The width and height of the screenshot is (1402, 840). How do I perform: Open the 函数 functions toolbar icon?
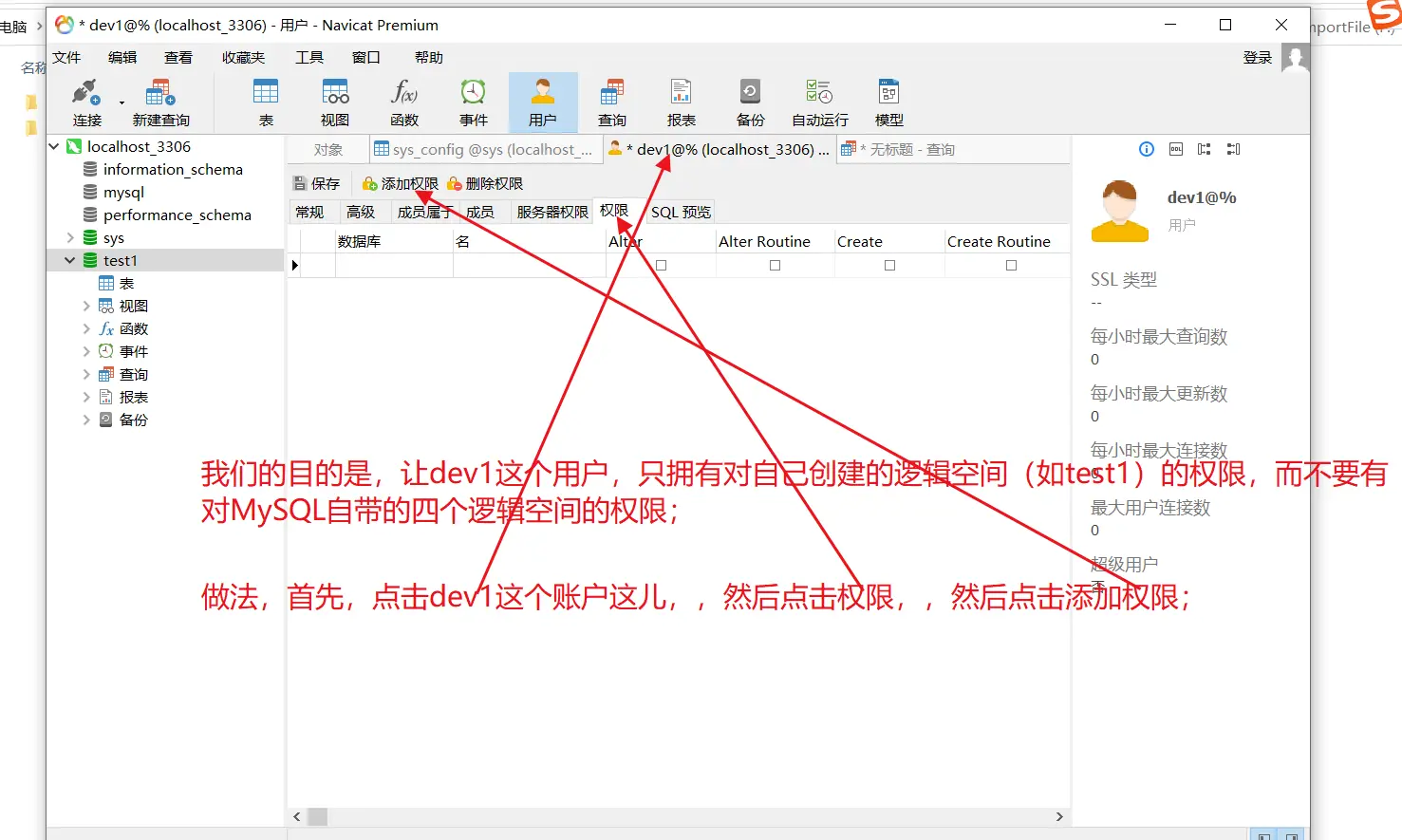point(404,103)
